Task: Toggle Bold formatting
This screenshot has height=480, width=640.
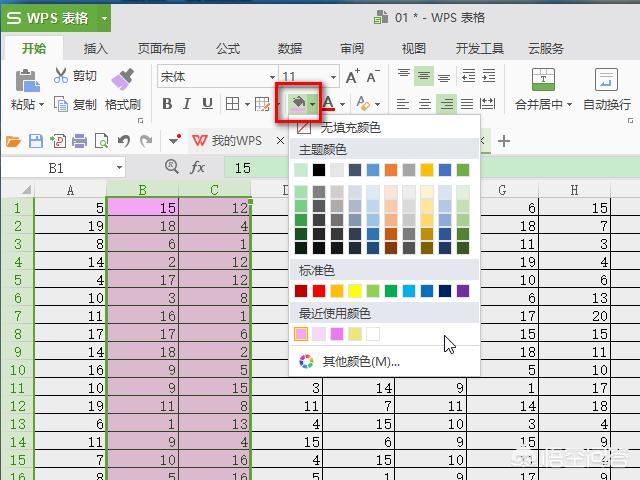Action: coord(167,104)
